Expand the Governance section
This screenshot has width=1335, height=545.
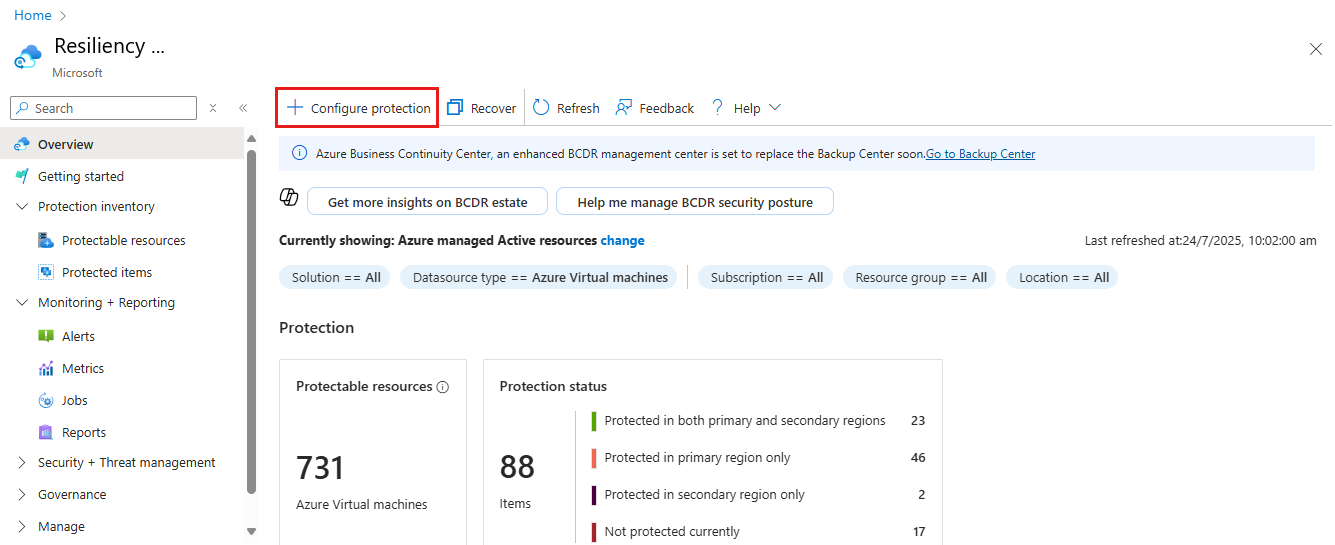click(23, 495)
